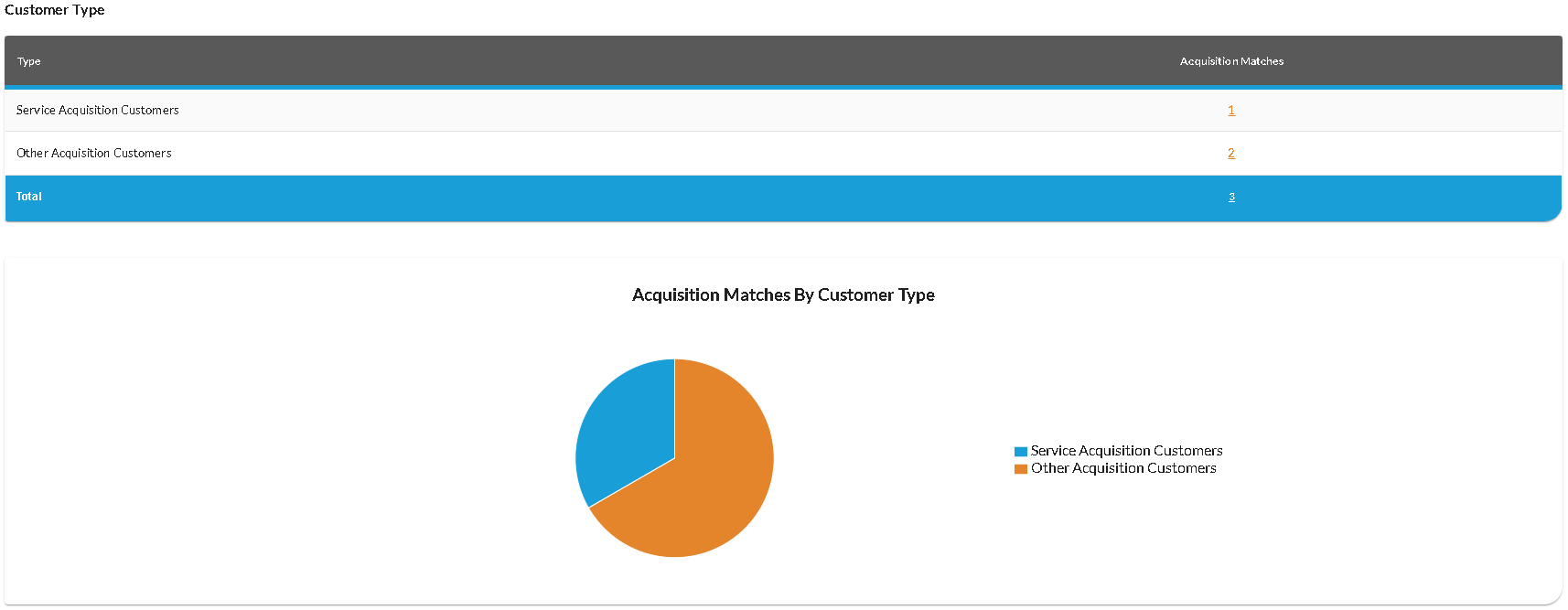Click the Service Acquisition Customers legend label
The width and height of the screenshot is (1568, 610).
pyautogui.click(x=1126, y=451)
